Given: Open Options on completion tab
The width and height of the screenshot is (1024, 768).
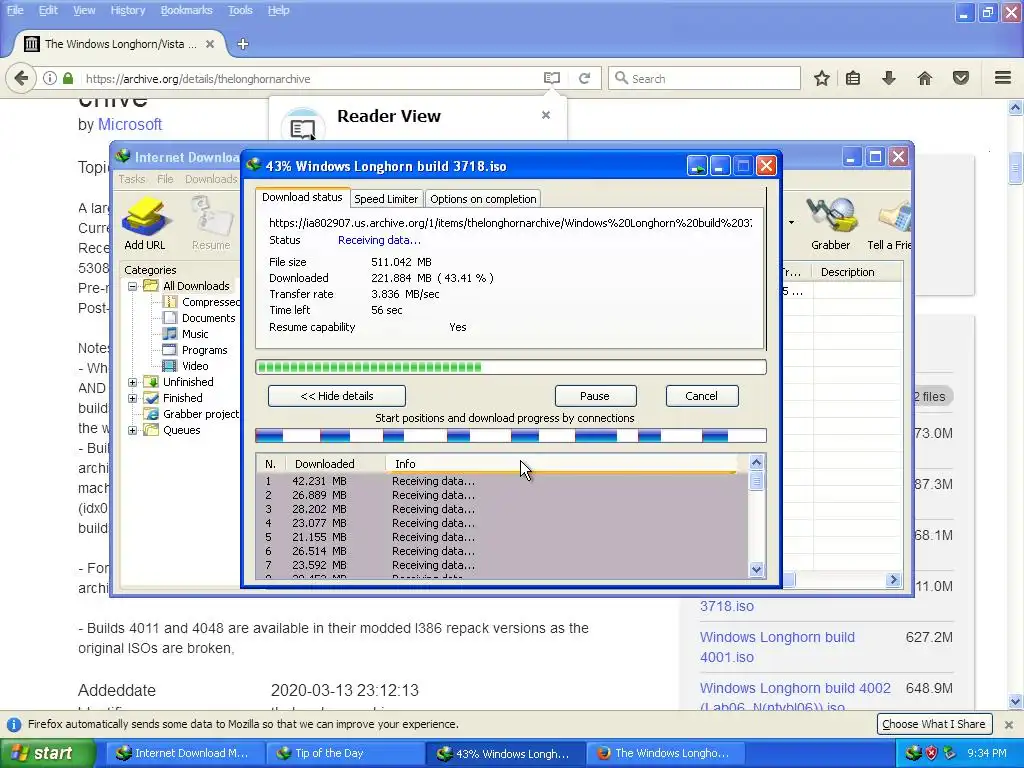Looking at the screenshot, I should (483, 199).
